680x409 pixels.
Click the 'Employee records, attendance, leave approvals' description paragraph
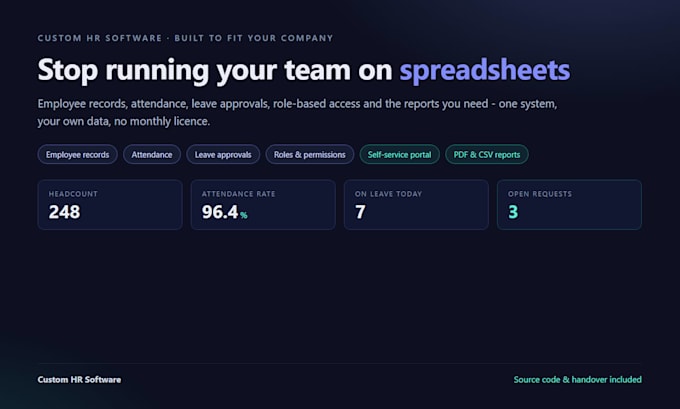(x=298, y=112)
